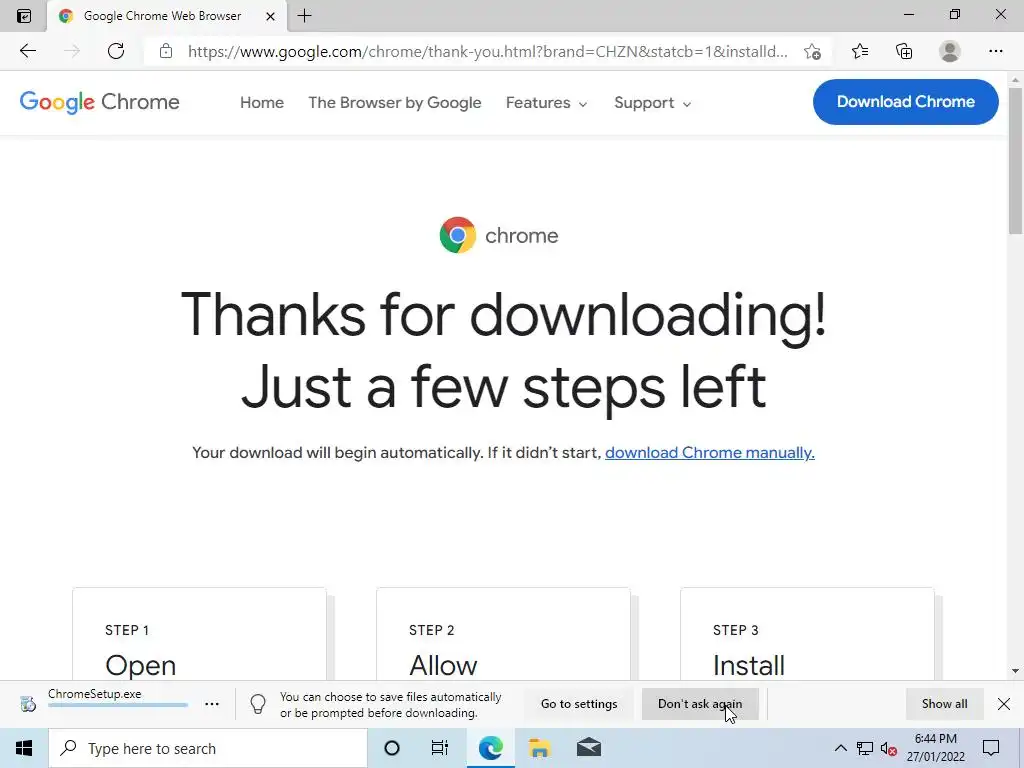Open The Browser by Google link
1024x768 pixels.
click(395, 103)
